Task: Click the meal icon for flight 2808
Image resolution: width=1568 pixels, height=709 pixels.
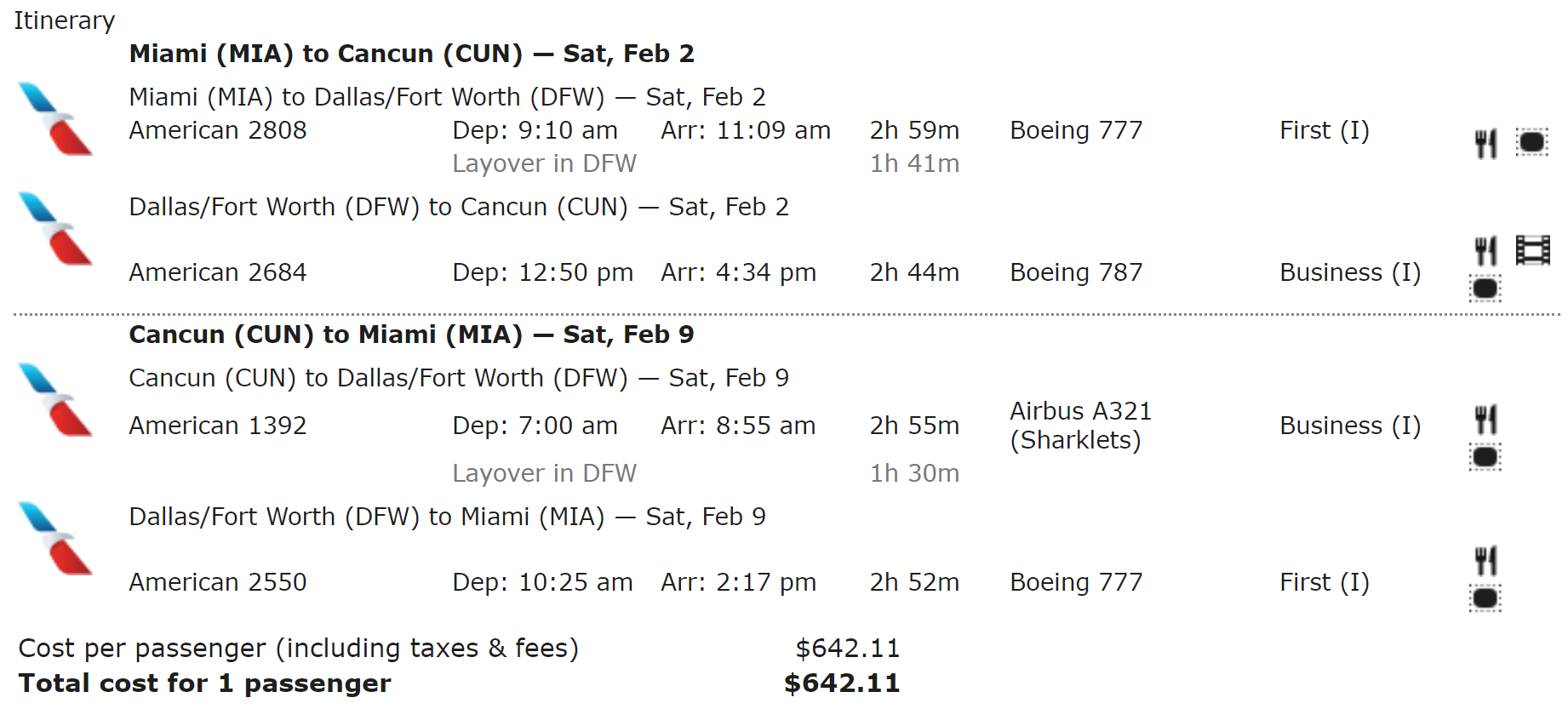Action: coord(1485,143)
